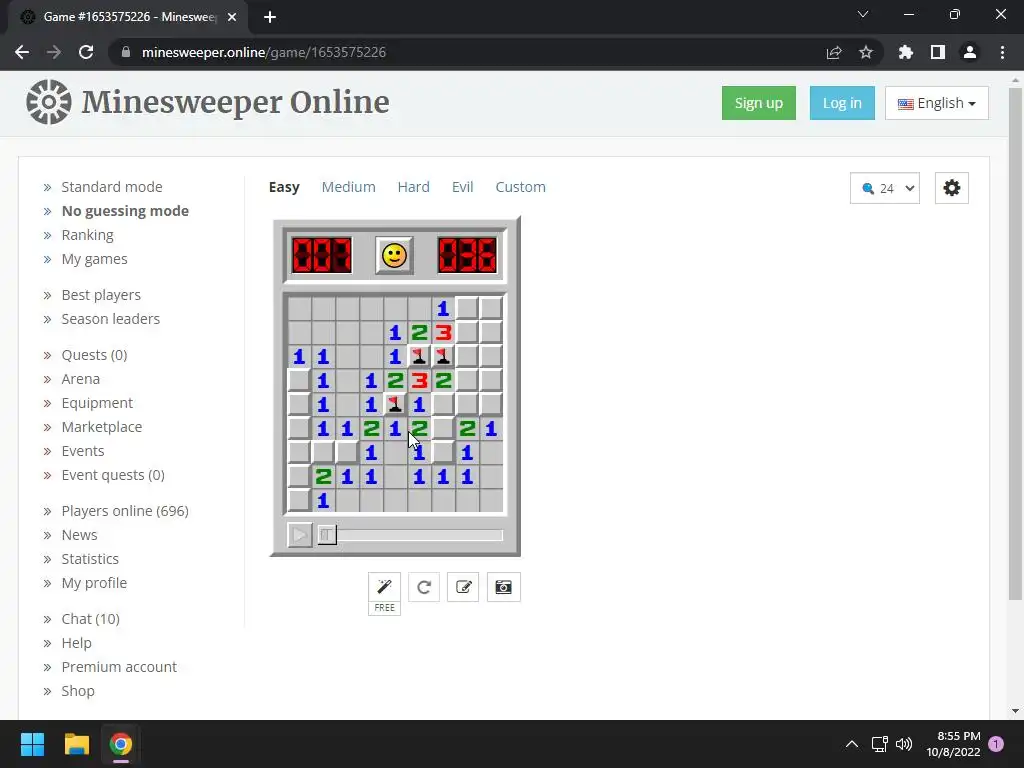This screenshot has width=1024, height=768.
Task: Open Standard mode from sidebar
Action: tap(112, 187)
